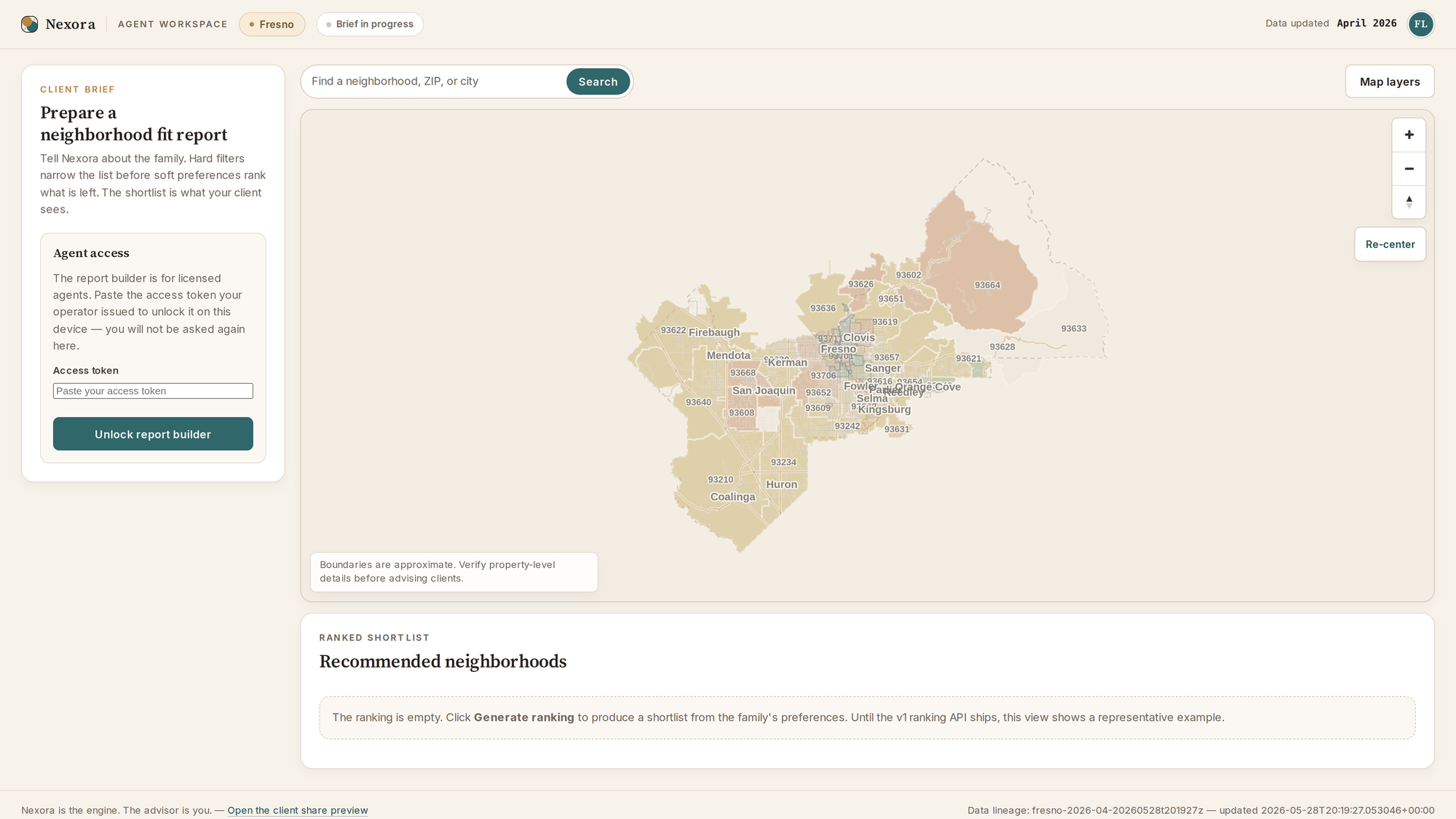The image size is (1456, 819).
Task: Click the AGENT WORKSPACE header label
Action: tap(173, 24)
